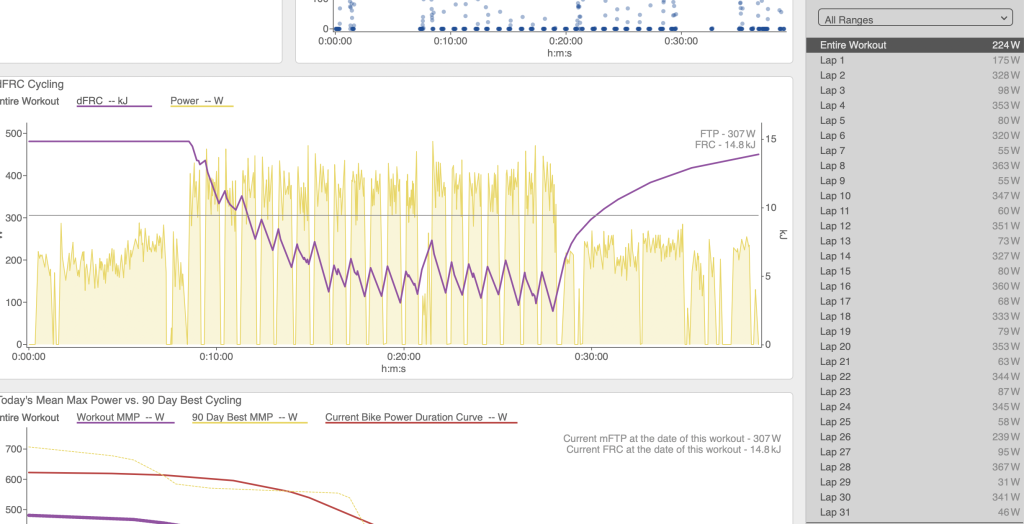
Task: Select Lap 15 in ranges list
Action: tap(914, 270)
